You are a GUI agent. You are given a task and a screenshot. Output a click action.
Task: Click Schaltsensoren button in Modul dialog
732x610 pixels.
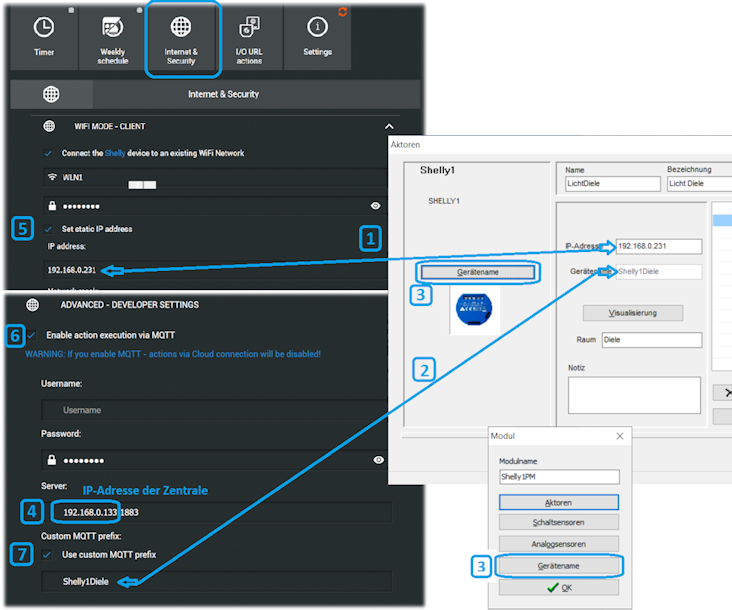click(x=559, y=522)
